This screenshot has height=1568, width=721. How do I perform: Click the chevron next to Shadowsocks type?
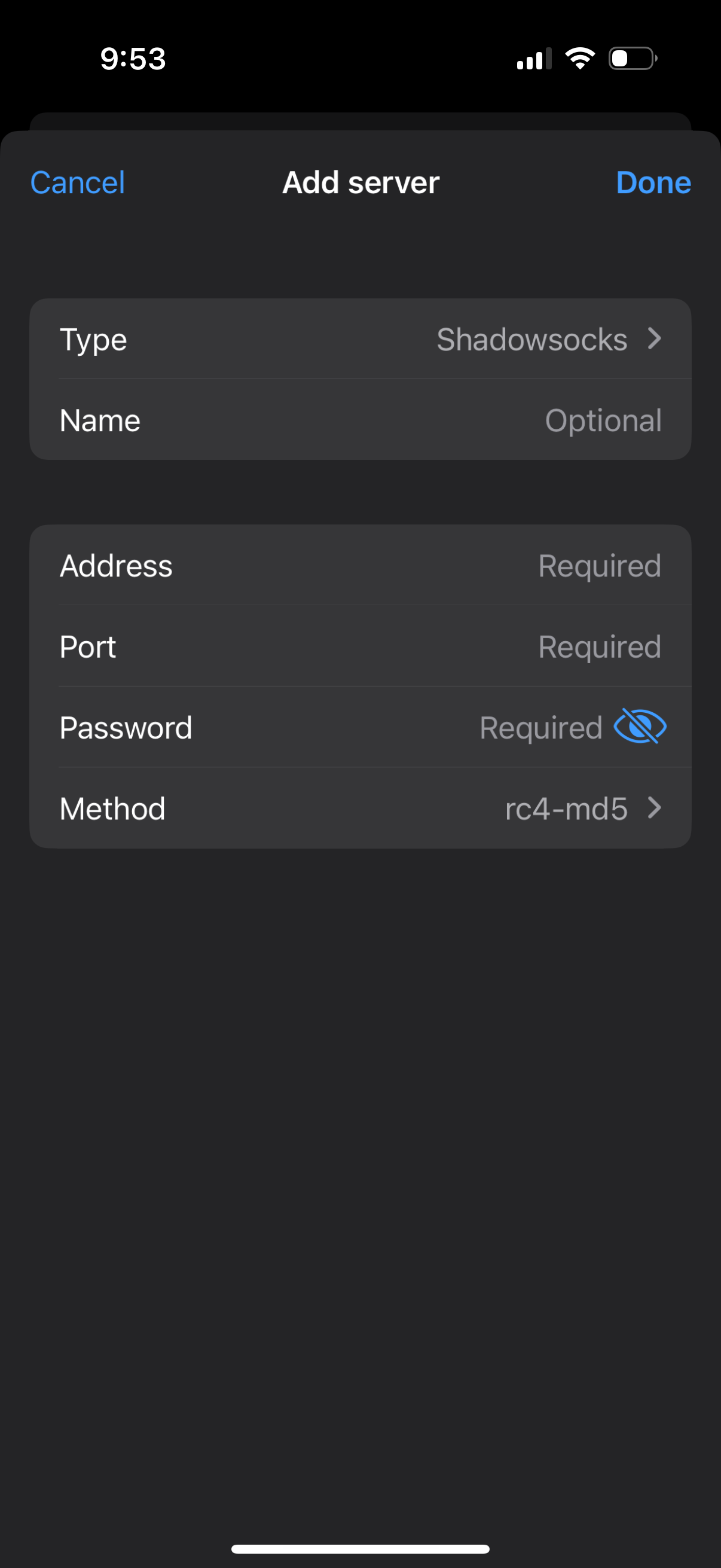655,339
